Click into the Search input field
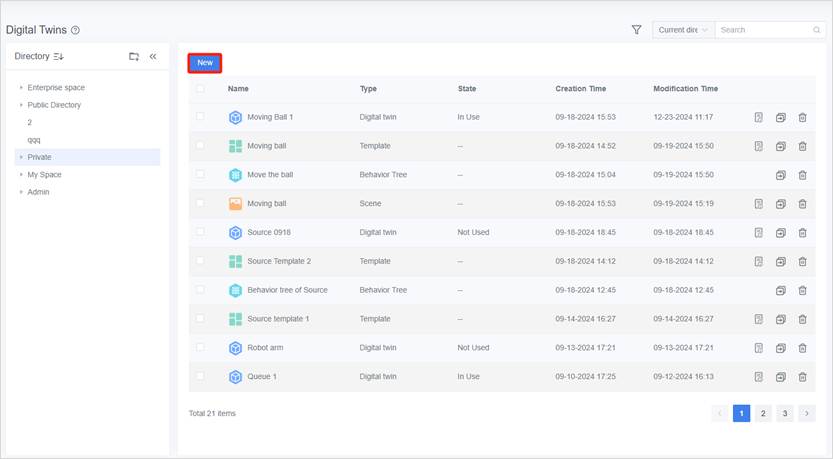Screen dimensions: 833x459 pos(765,30)
